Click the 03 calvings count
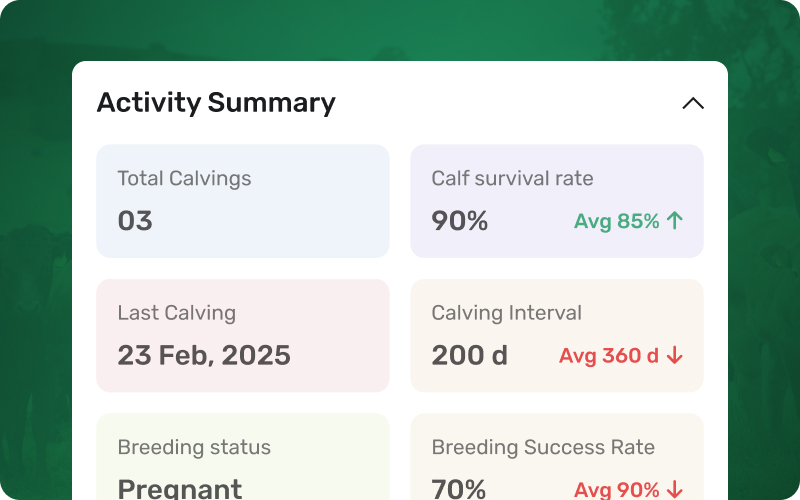The image size is (800, 500). click(135, 221)
